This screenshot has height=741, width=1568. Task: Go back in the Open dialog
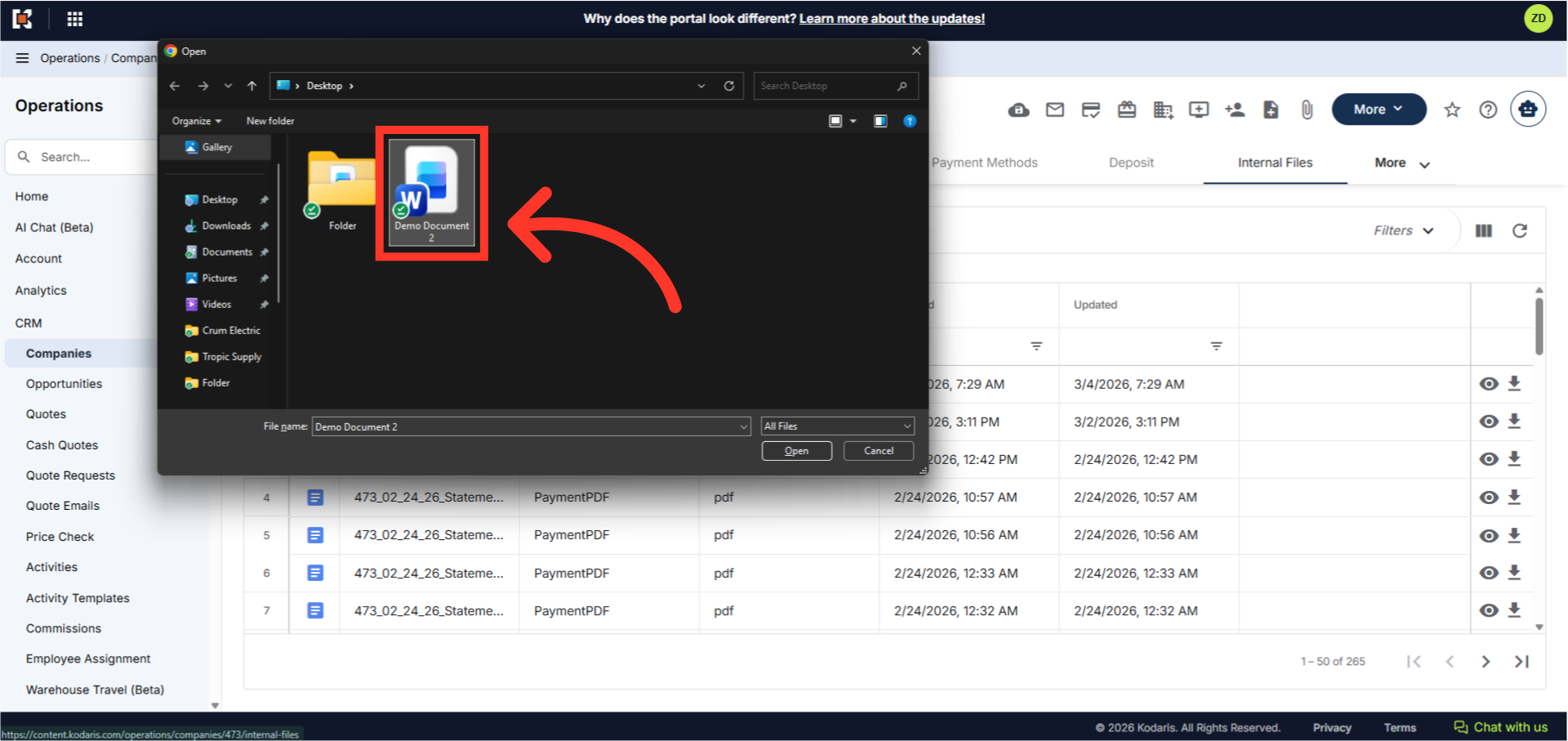click(174, 86)
